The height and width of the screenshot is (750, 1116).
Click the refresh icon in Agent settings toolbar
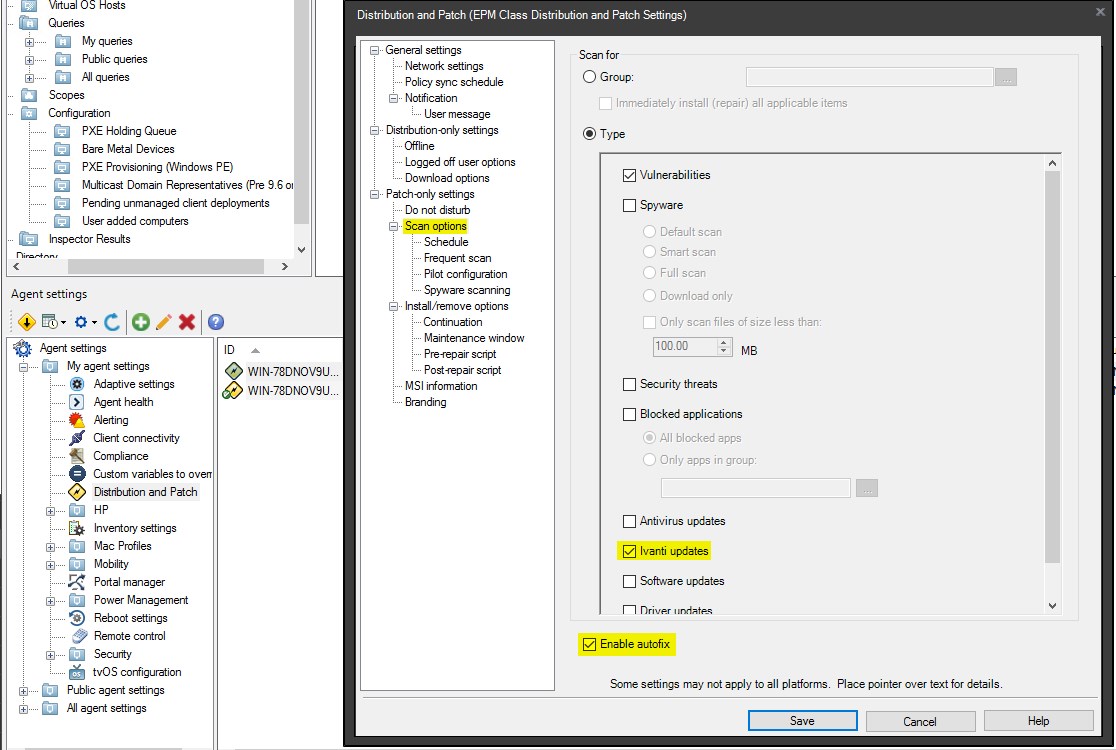(112, 322)
